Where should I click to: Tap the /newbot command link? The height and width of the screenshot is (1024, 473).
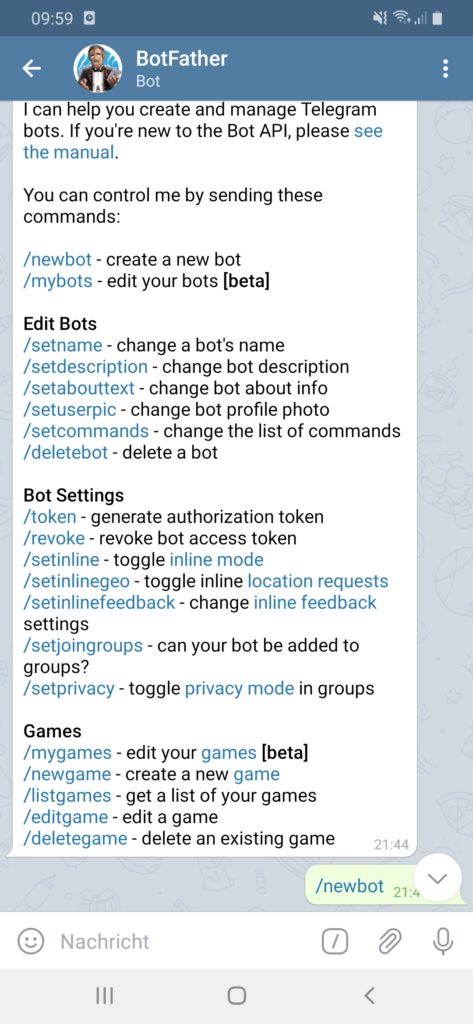point(57,259)
